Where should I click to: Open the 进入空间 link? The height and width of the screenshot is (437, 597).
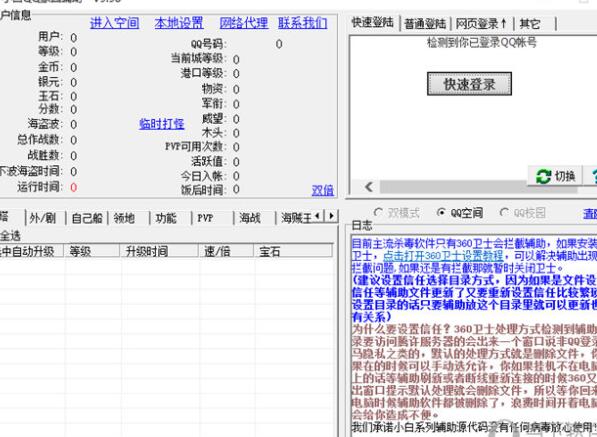point(115,23)
